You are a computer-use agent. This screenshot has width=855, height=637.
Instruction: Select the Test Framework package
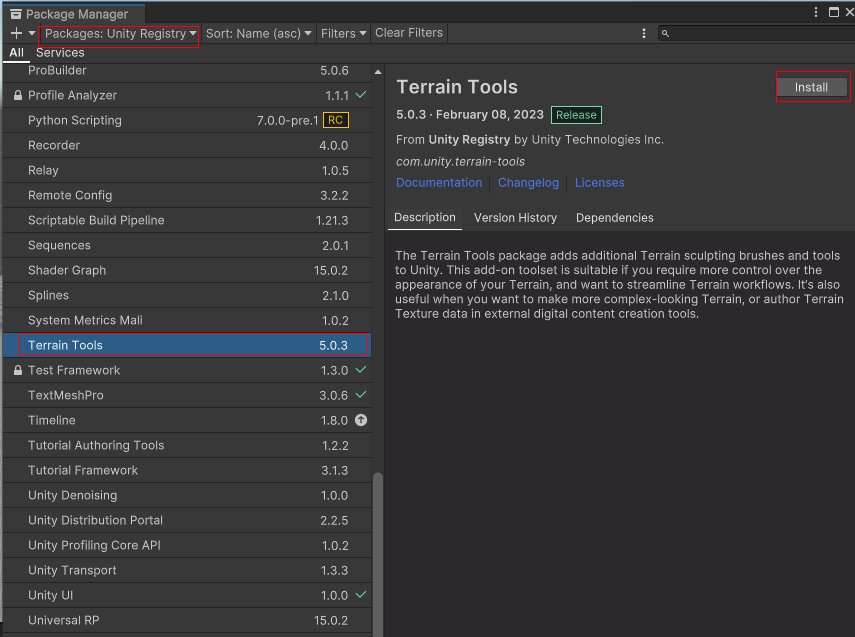point(187,370)
